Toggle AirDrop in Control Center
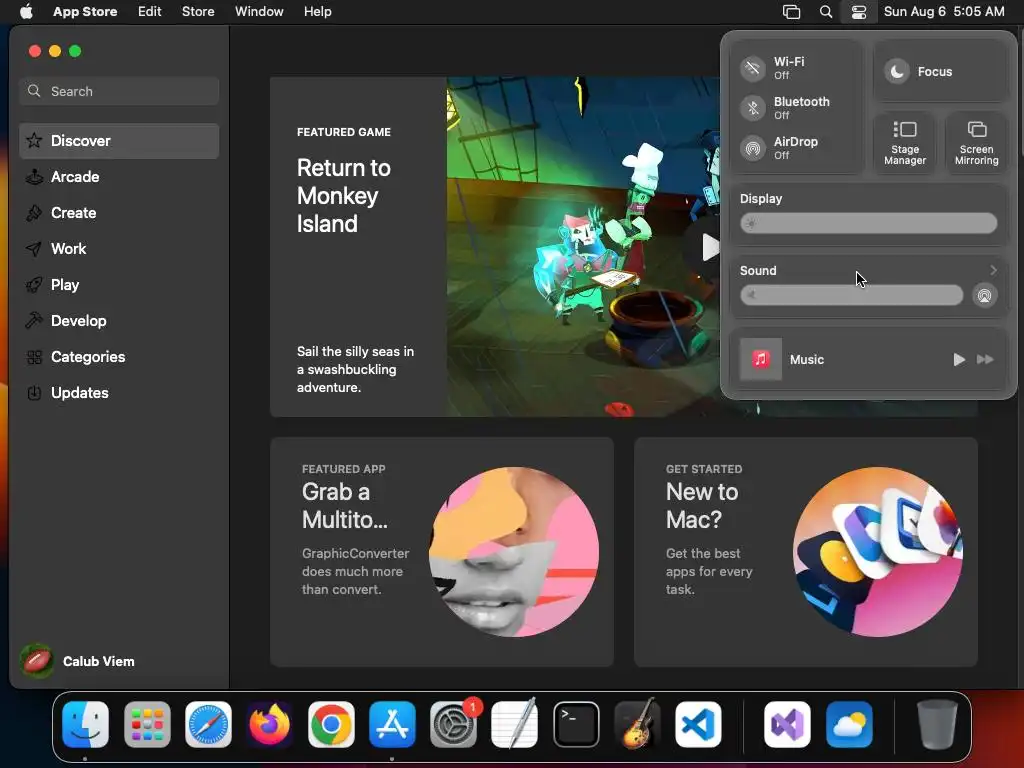1024x768 pixels. coord(752,148)
